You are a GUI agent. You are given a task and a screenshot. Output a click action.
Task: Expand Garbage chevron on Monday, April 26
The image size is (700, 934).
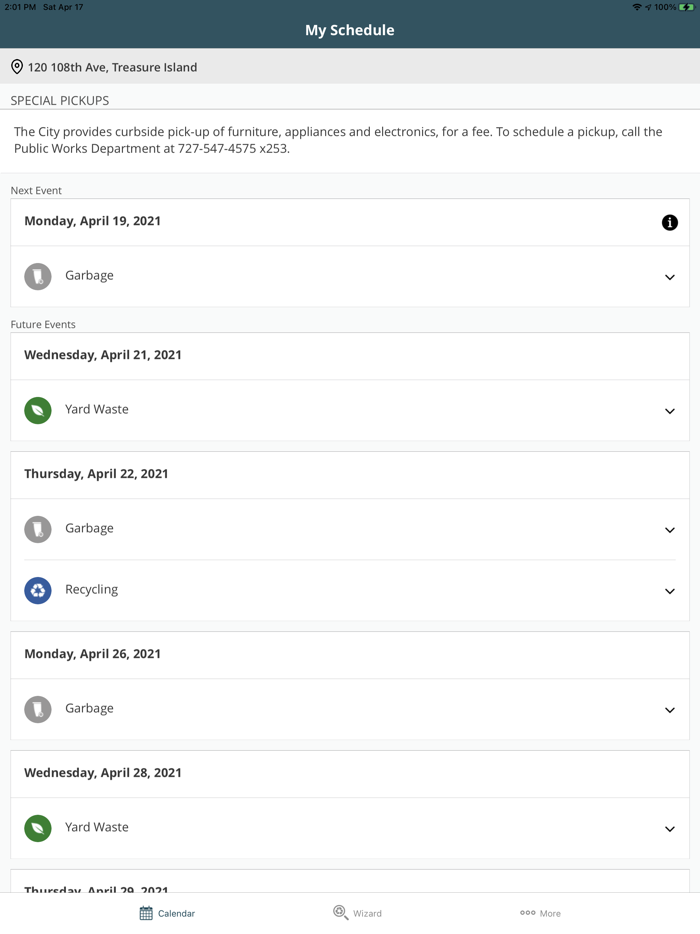click(670, 710)
